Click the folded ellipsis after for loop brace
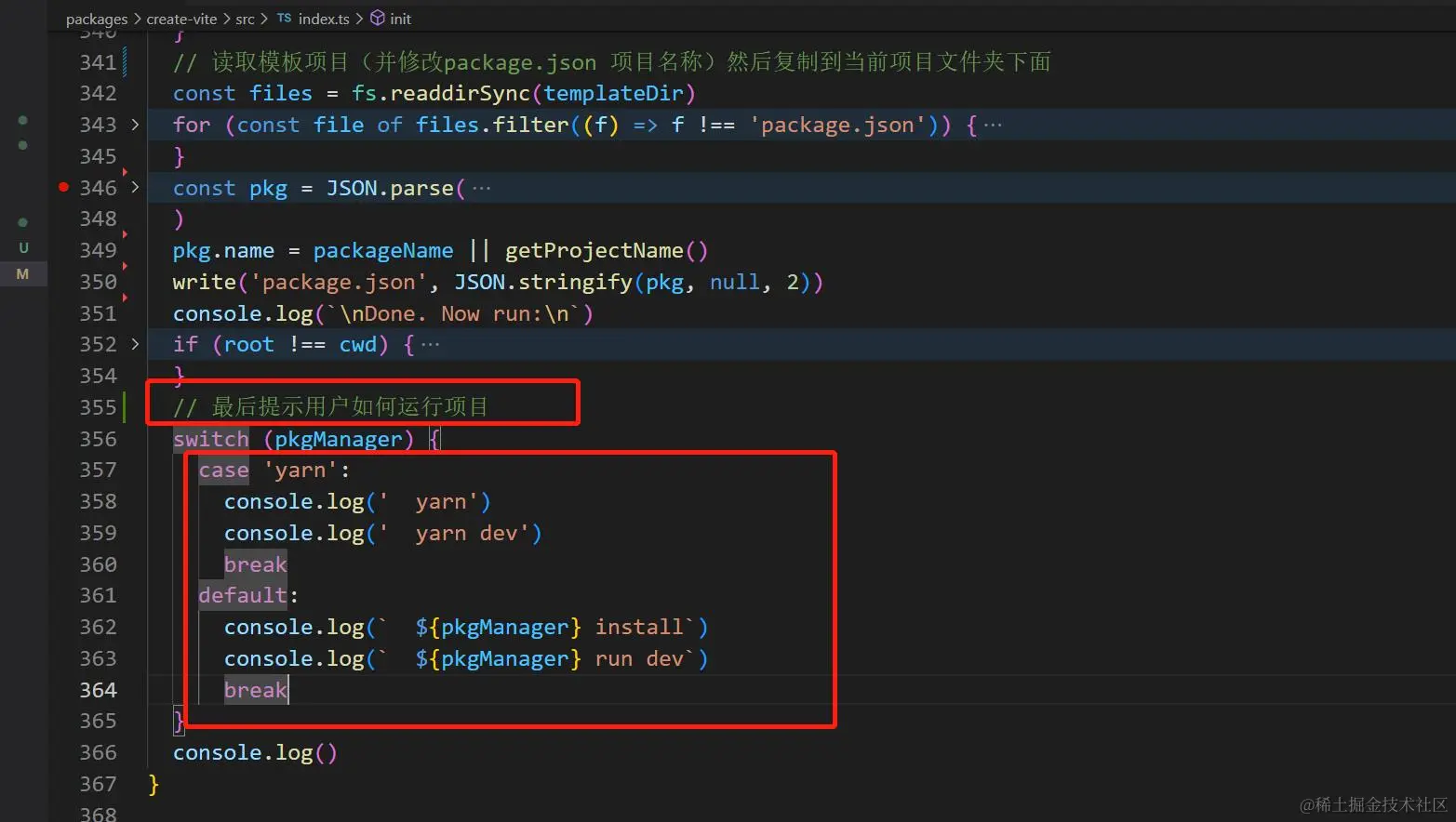1456x822 pixels. pos(993,126)
